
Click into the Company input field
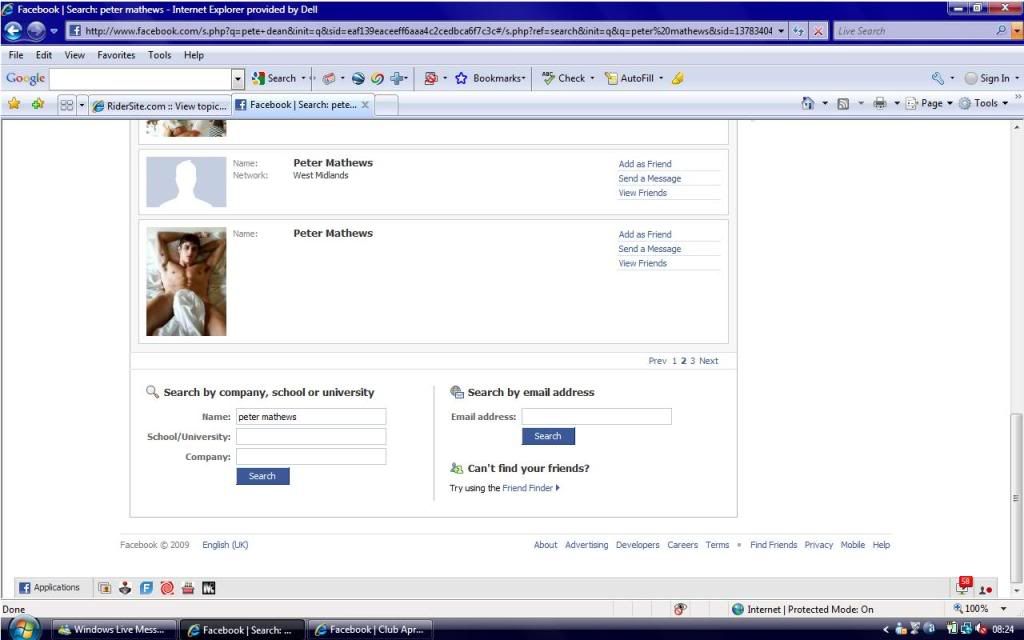click(x=311, y=456)
